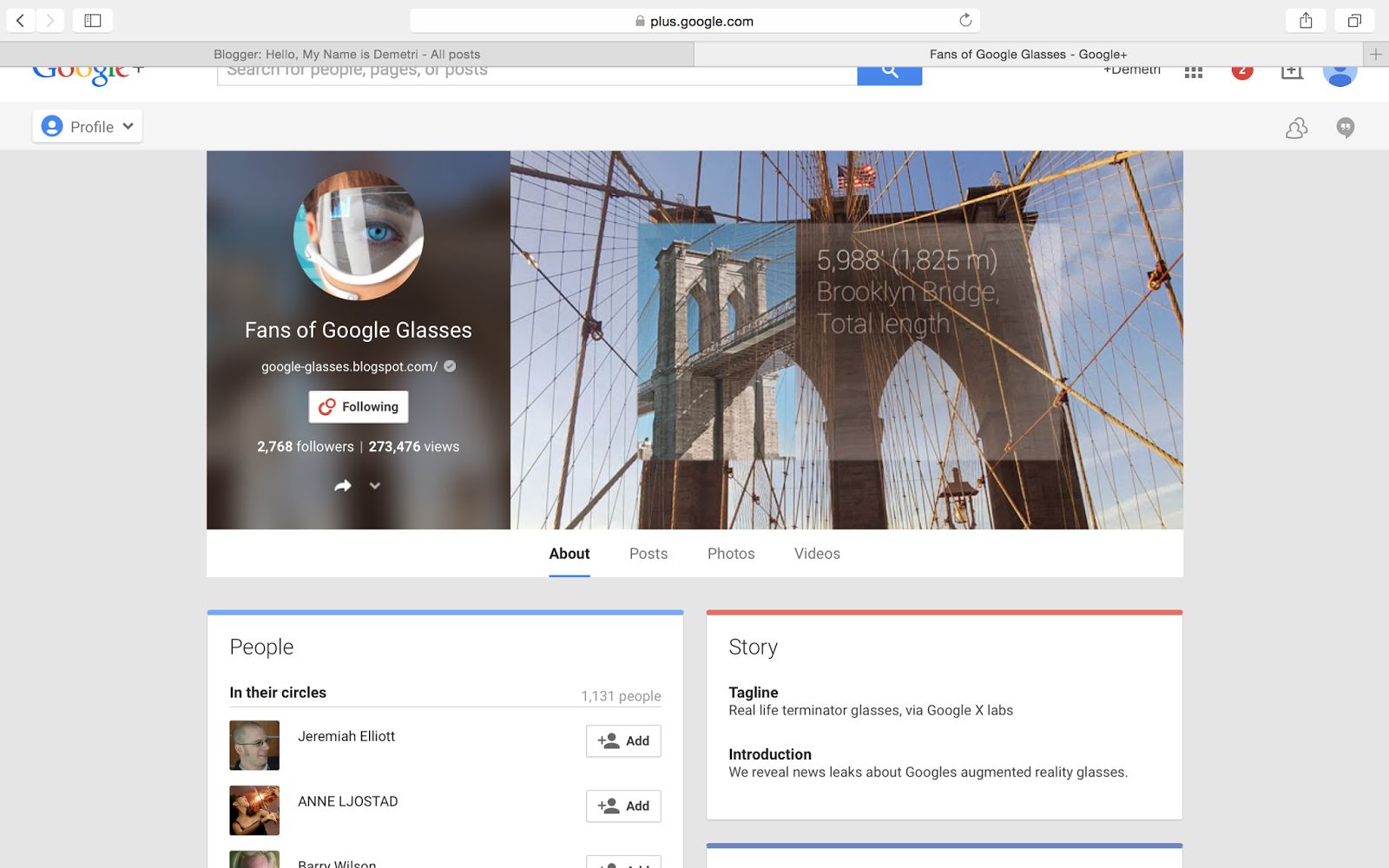Open the Hangouts chat icon
This screenshot has height=868, width=1389.
click(x=1346, y=128)
